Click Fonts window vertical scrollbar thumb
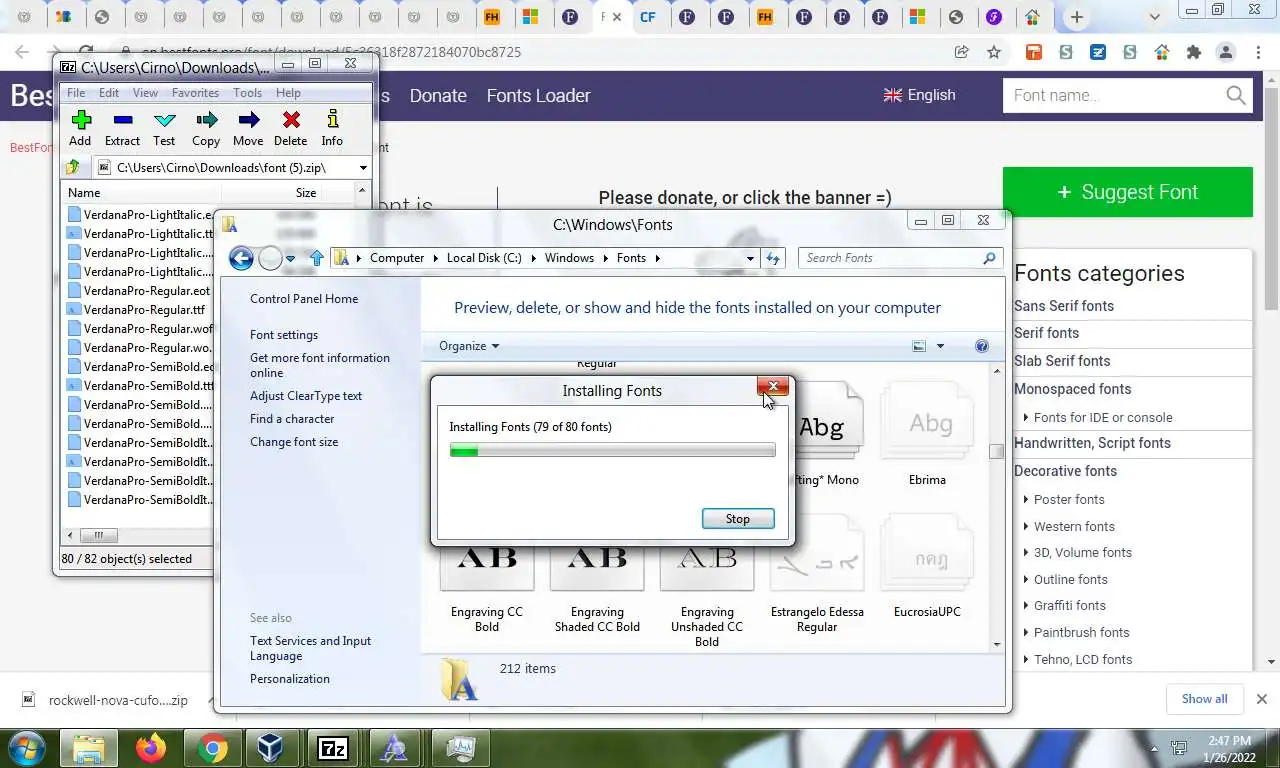 pos(996,451)
